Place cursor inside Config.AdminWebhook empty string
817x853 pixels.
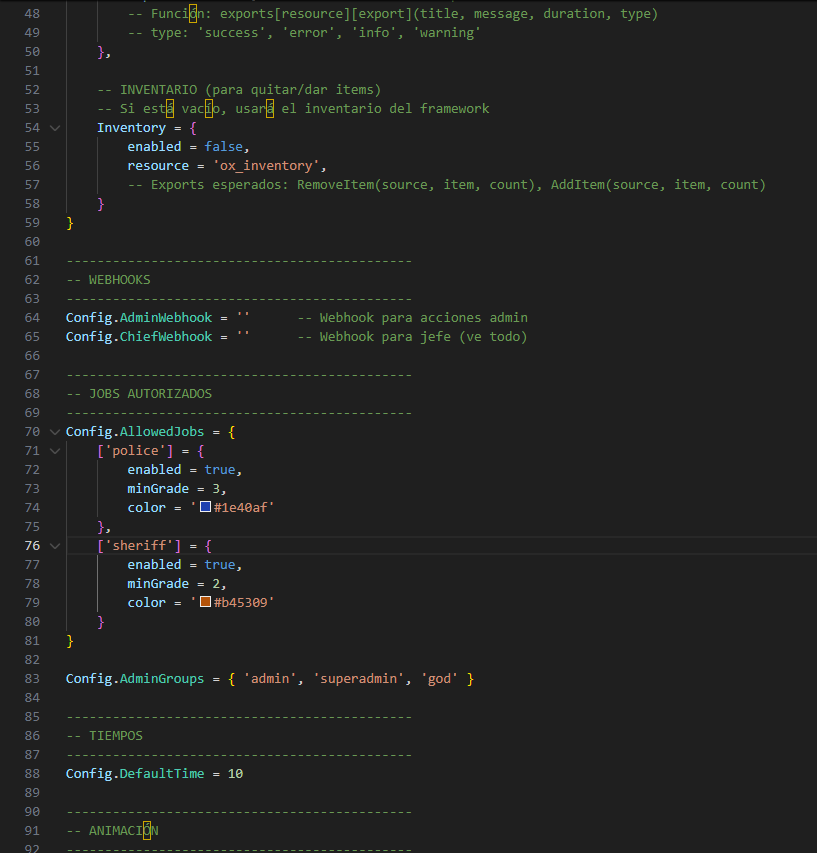point(243,318)
